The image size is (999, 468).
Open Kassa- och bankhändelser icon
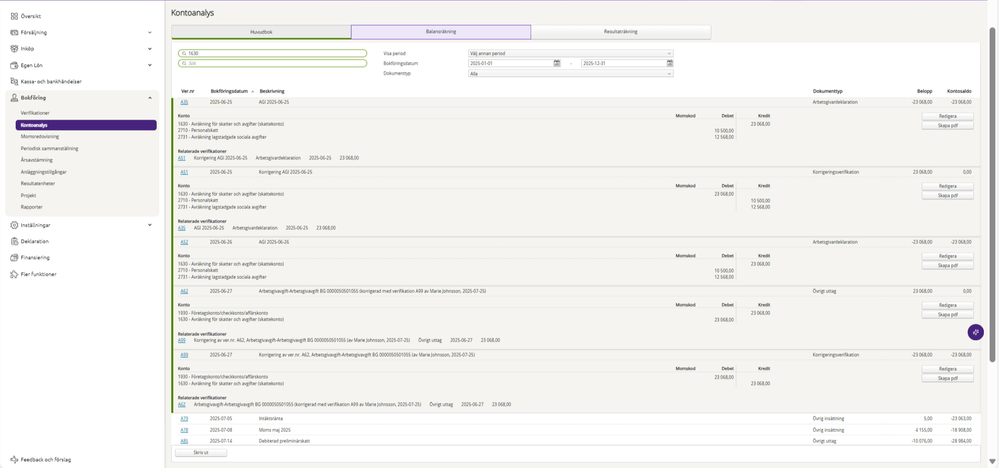14,82
